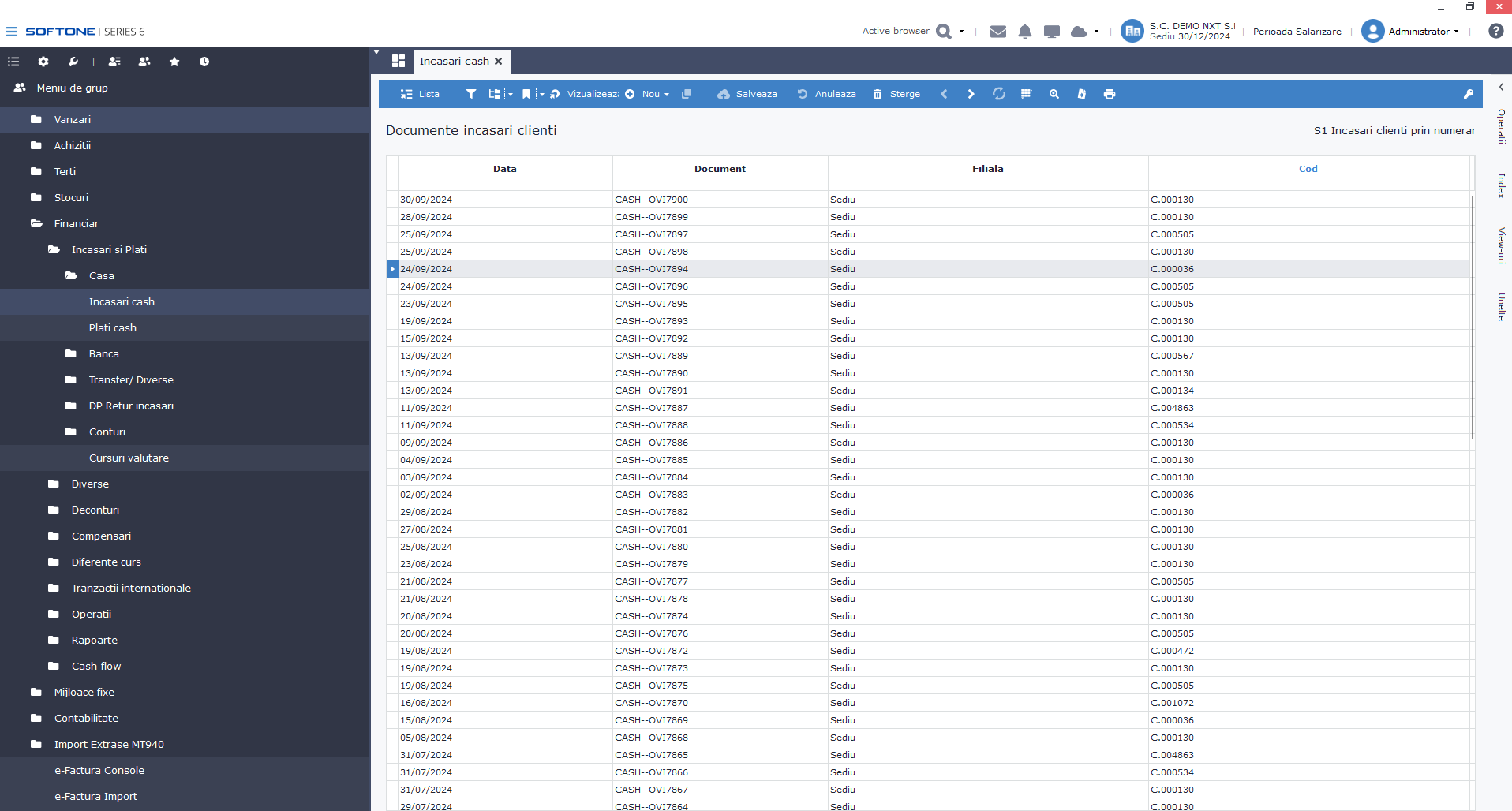This screenshot has height=811, width=1512.
Task: Select the Incasari cash tab
Action: pos(454,62)
